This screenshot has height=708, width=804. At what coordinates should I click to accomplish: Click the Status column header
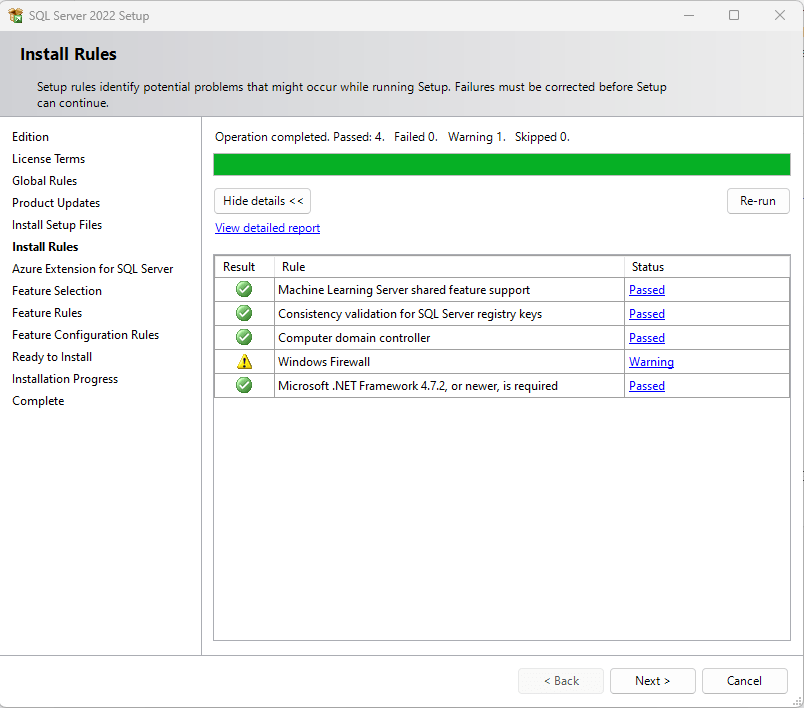tap(647, 266)
